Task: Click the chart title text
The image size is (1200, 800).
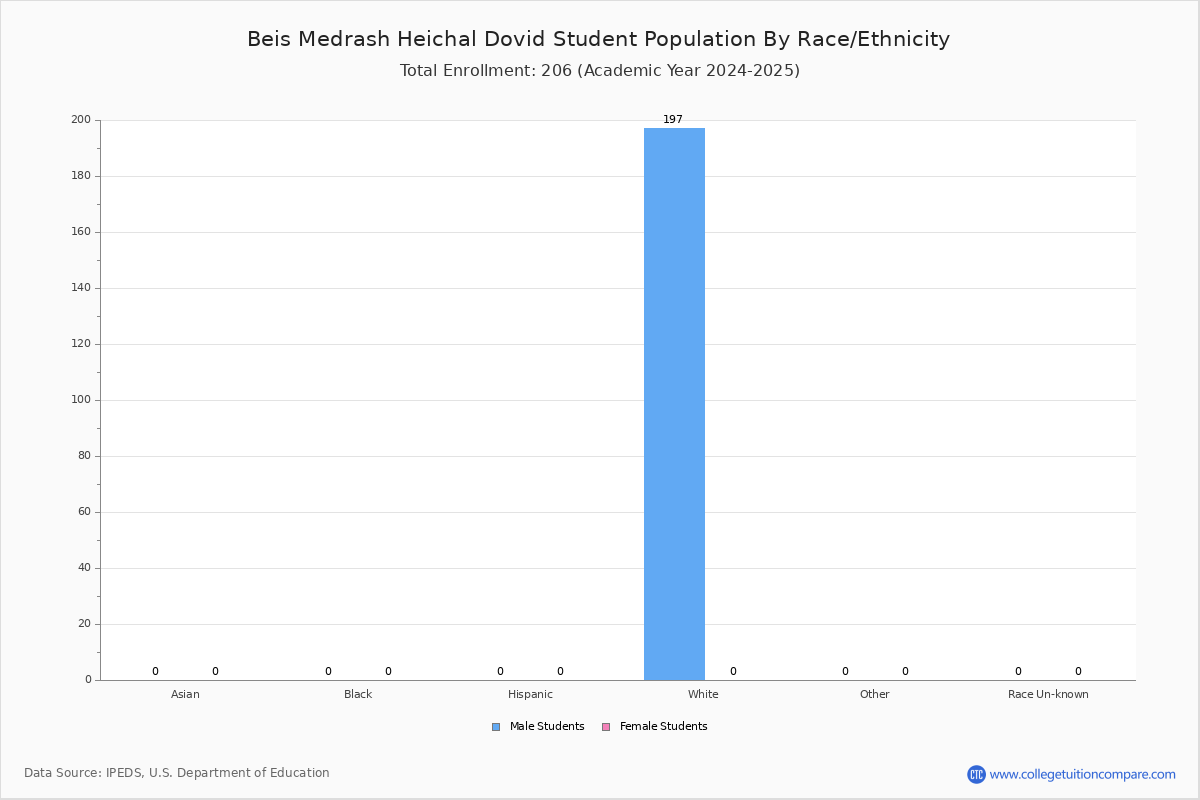Action: (x=599, y=39)
